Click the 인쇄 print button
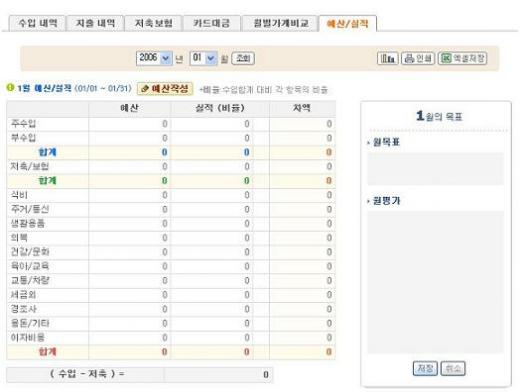 tap(418, 58)
